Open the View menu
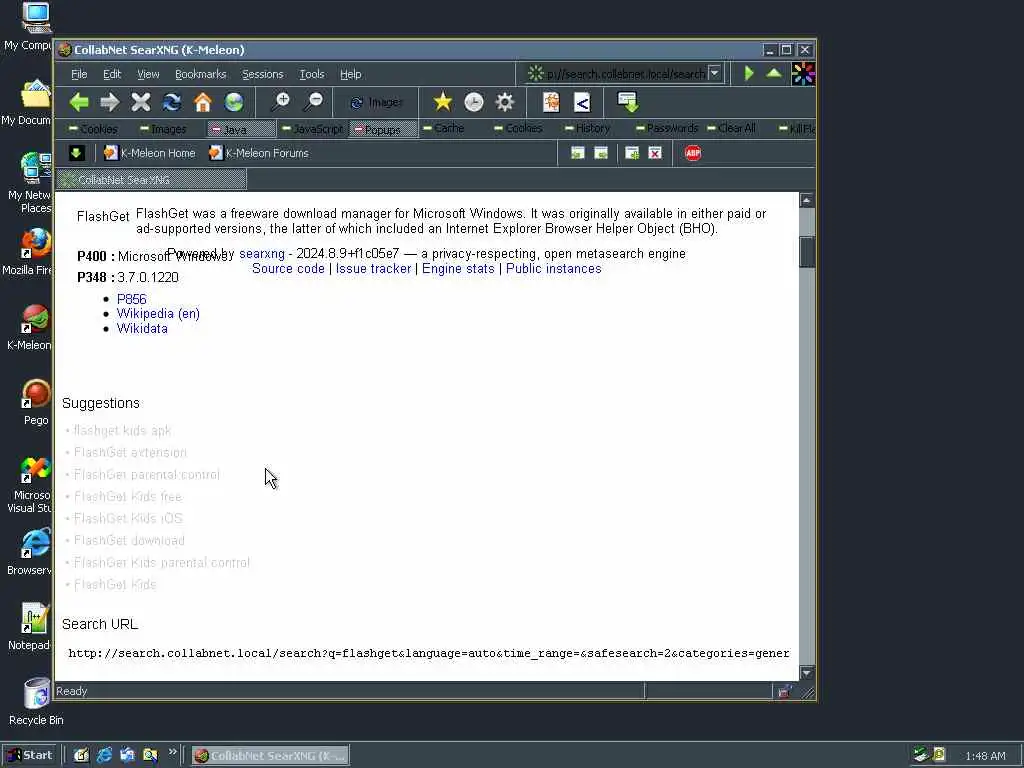Screen dimensions: 1024x768 click(x=148, y=74)
